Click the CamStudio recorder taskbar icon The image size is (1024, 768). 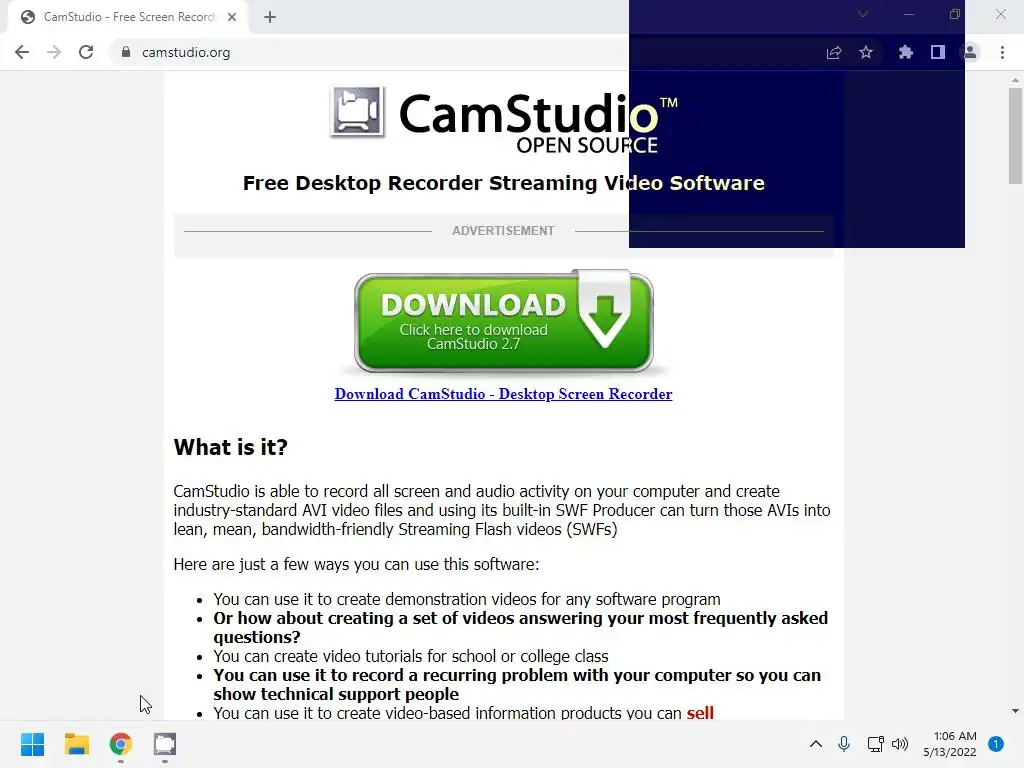tap(165, 744)
